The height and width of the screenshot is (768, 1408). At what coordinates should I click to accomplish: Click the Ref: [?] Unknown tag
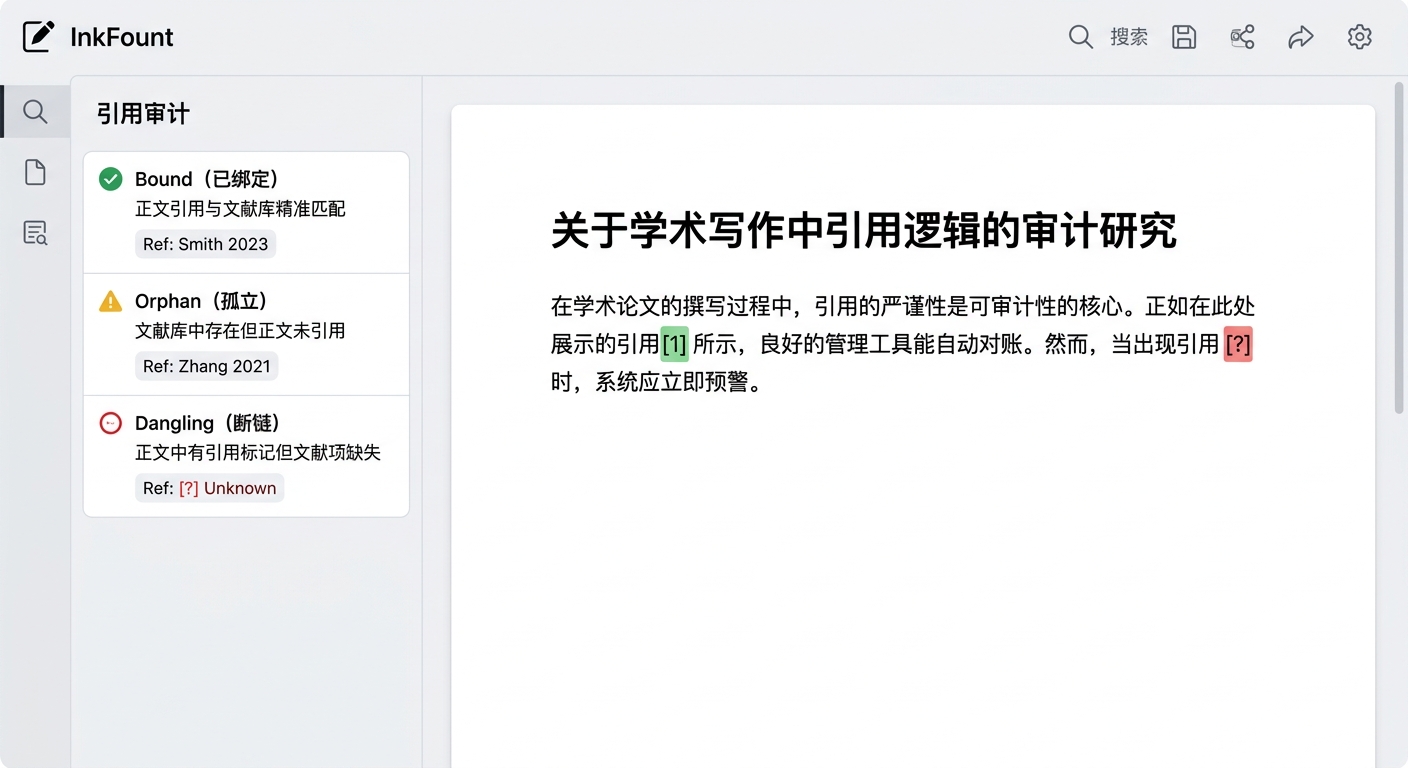tap(209, 488)
